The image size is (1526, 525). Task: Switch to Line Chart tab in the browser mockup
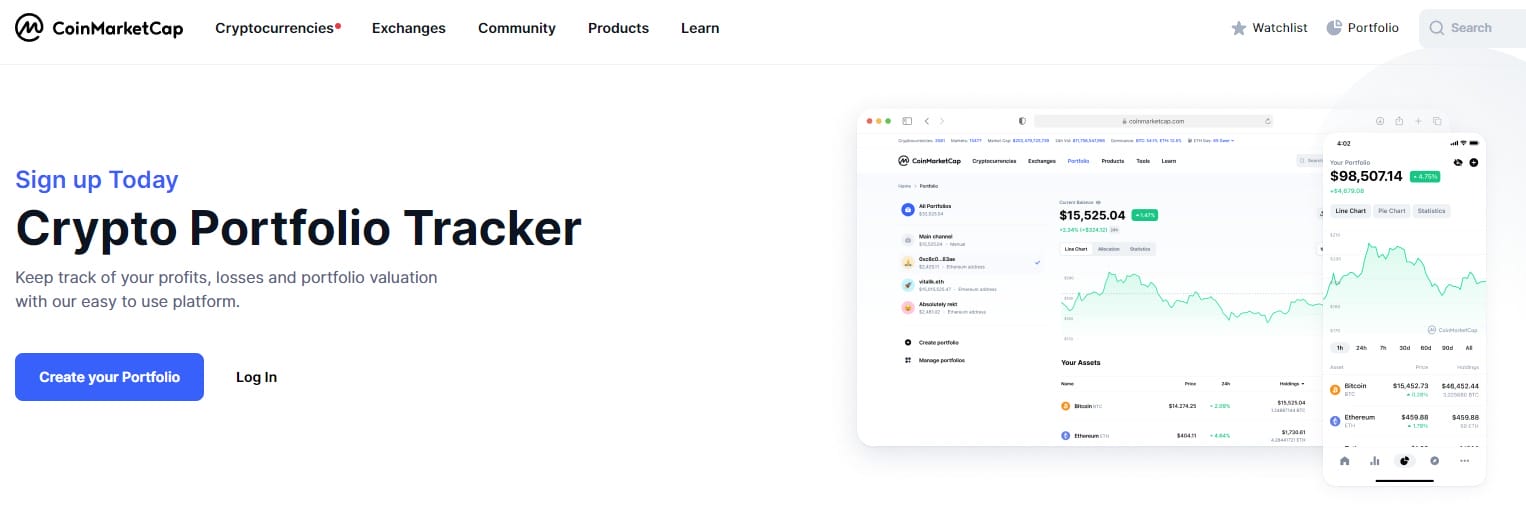pos(1076,249)
